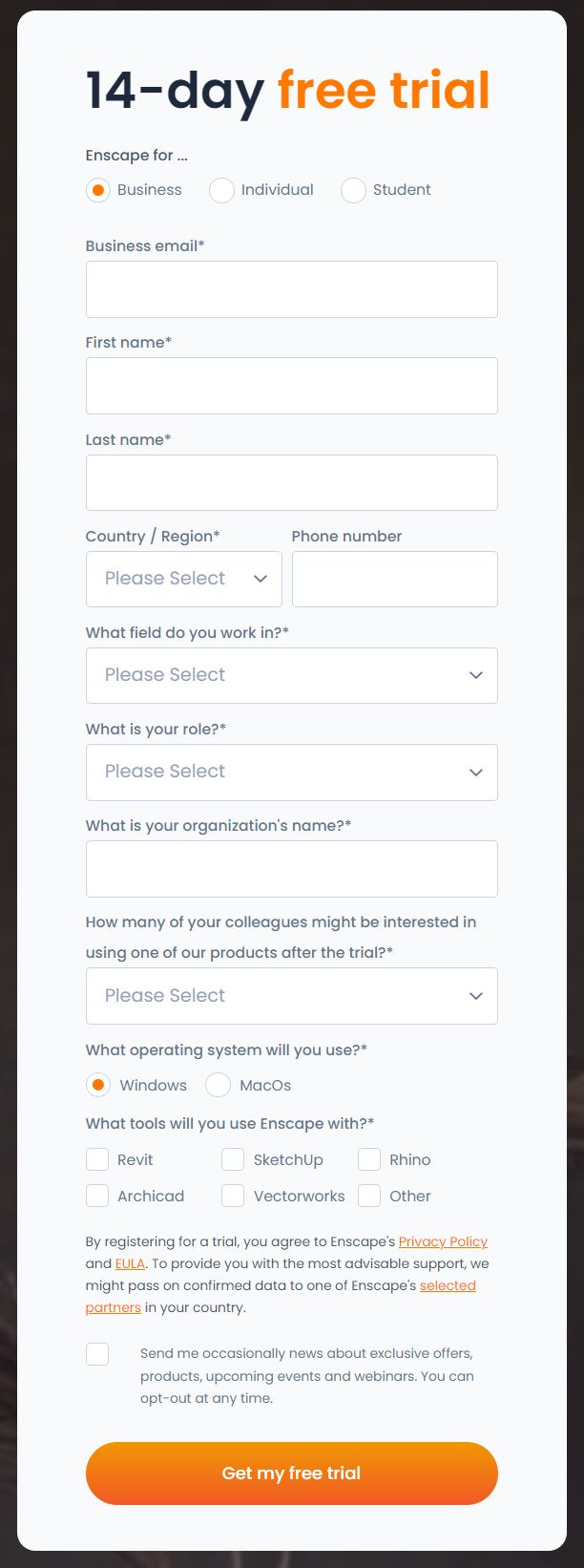The width and height of the screenshot is (584, 1568).
Task: Tick the SketchUp checkbox
Action: click(x=233, y=1159)
